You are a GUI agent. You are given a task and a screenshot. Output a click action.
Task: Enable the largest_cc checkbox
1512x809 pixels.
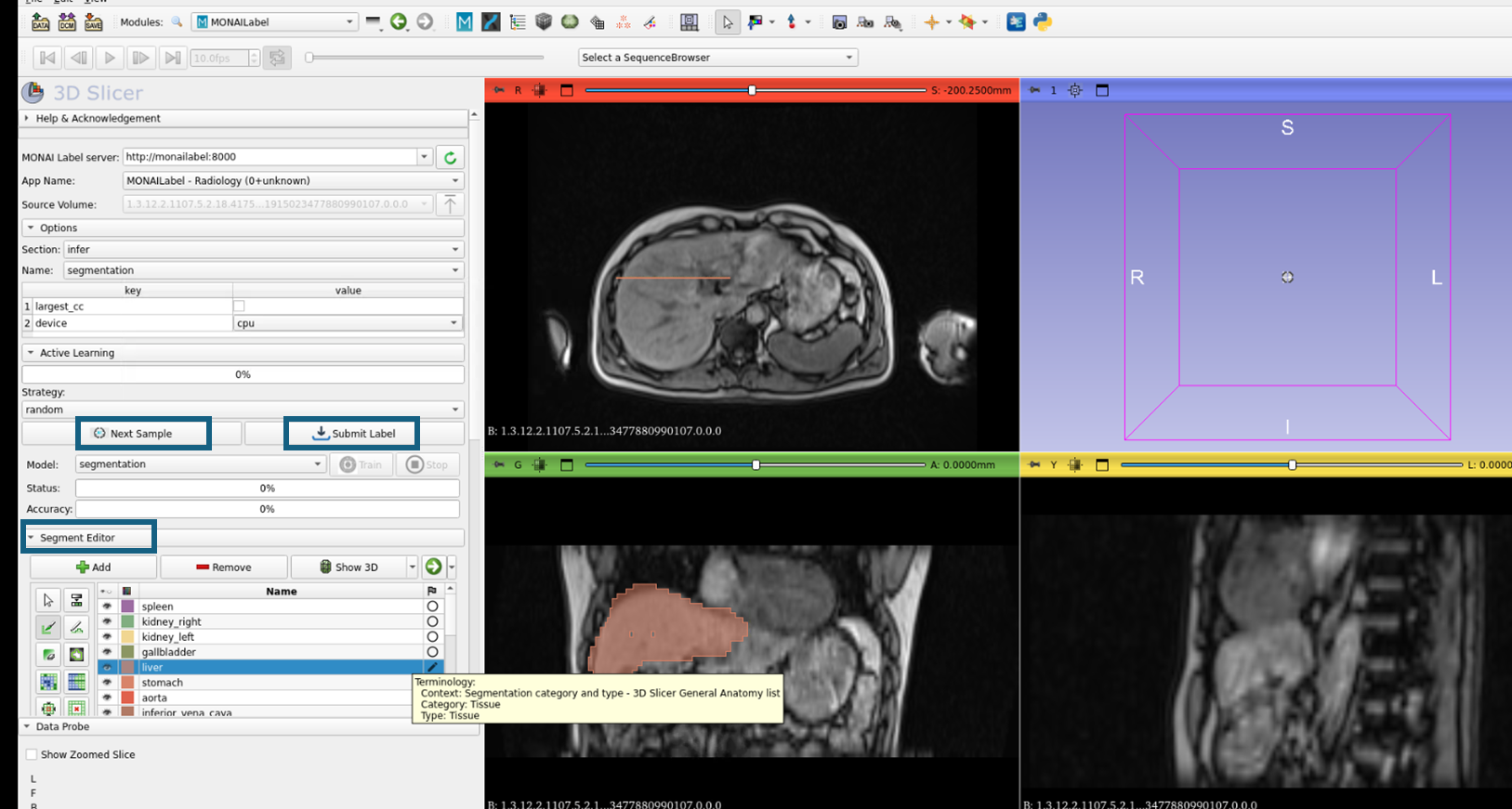pyautogui.click(x=239, y=307)
